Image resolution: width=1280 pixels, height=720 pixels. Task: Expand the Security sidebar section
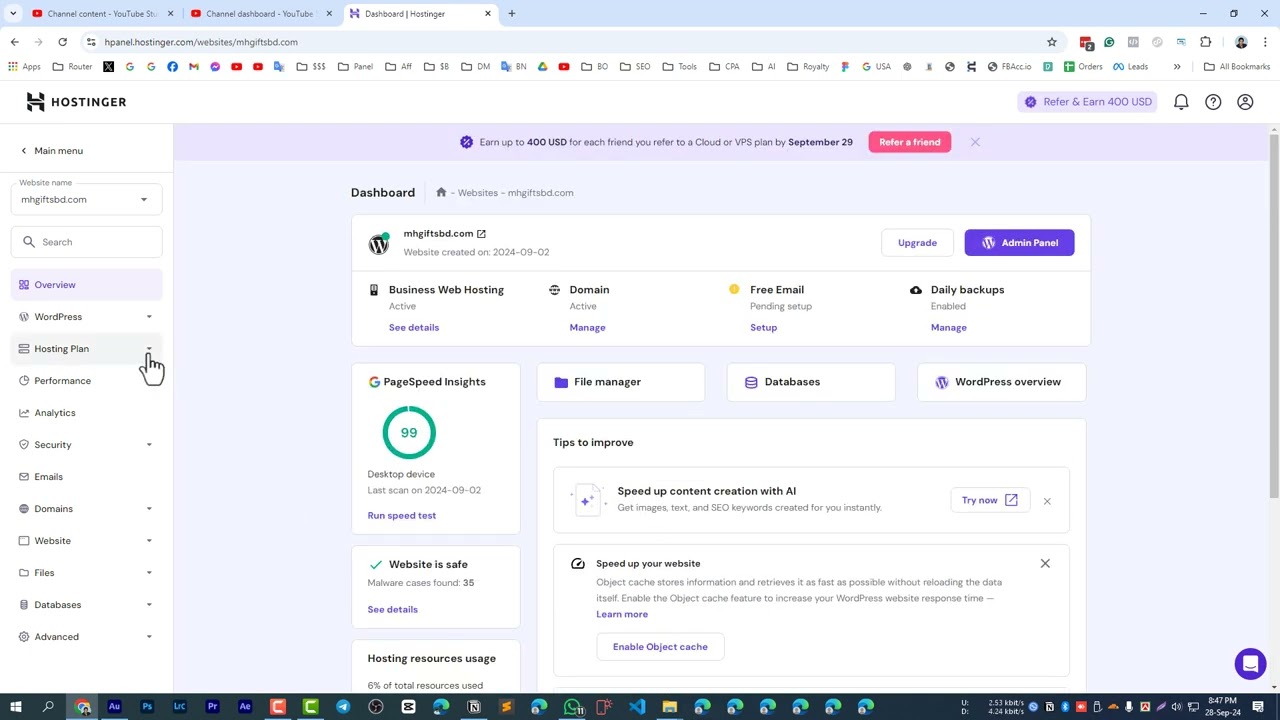[149, 445]
